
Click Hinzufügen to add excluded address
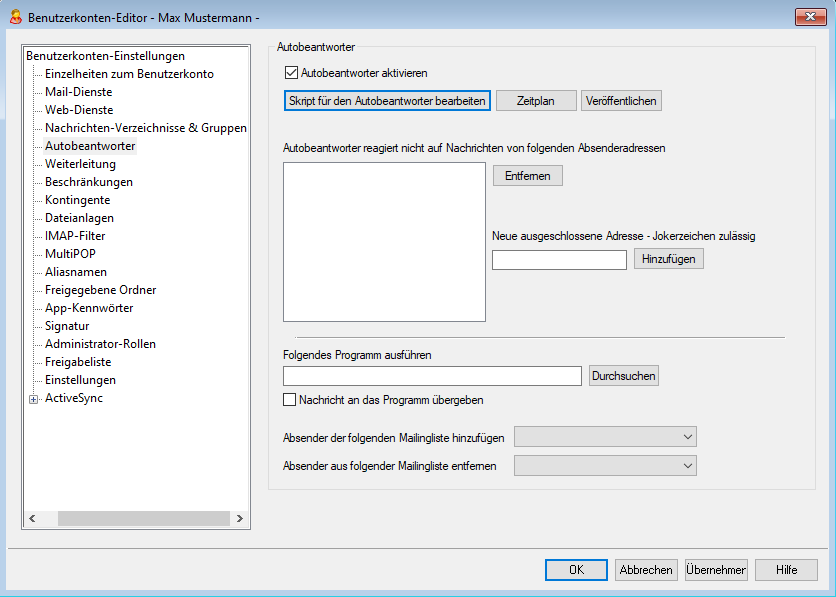pyautogui.click(x=668, y=259)
